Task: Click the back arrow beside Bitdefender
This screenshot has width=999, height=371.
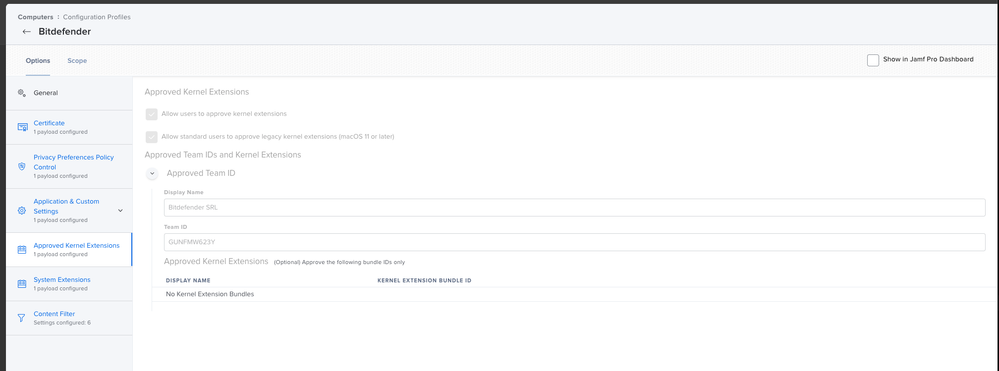Action: pos(26,31)
